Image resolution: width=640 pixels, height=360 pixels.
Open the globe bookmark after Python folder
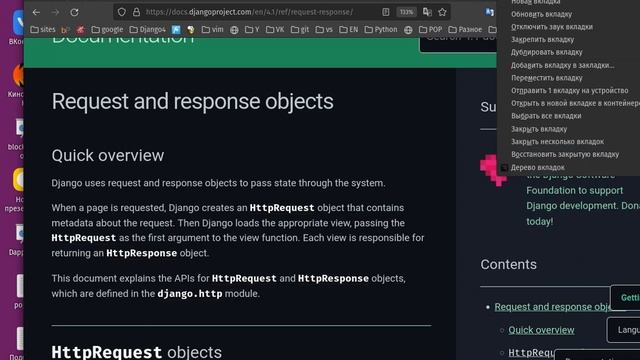[408, 29]
